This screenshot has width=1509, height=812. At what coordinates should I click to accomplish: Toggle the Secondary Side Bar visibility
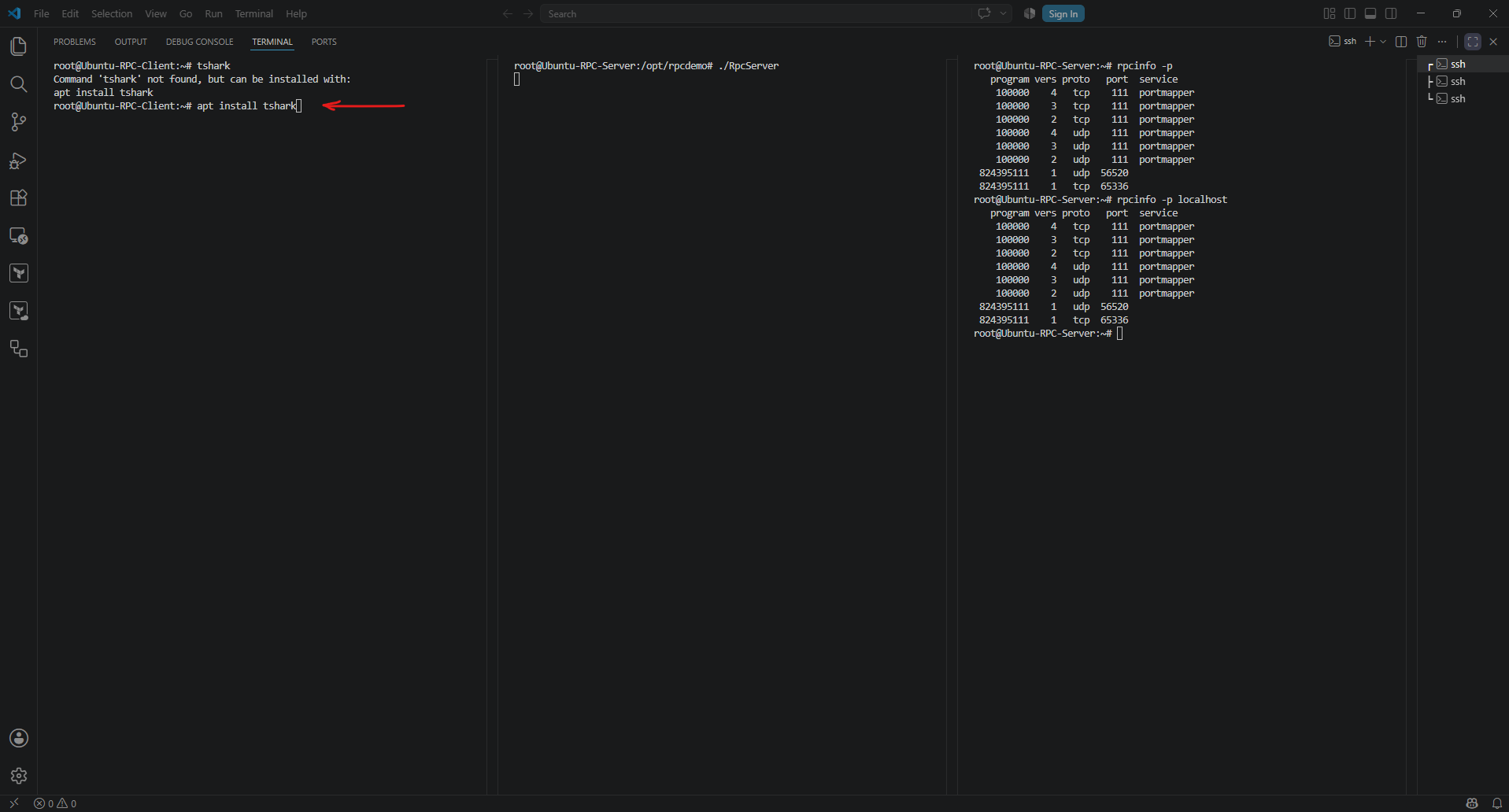click(x=1391, y=13)
